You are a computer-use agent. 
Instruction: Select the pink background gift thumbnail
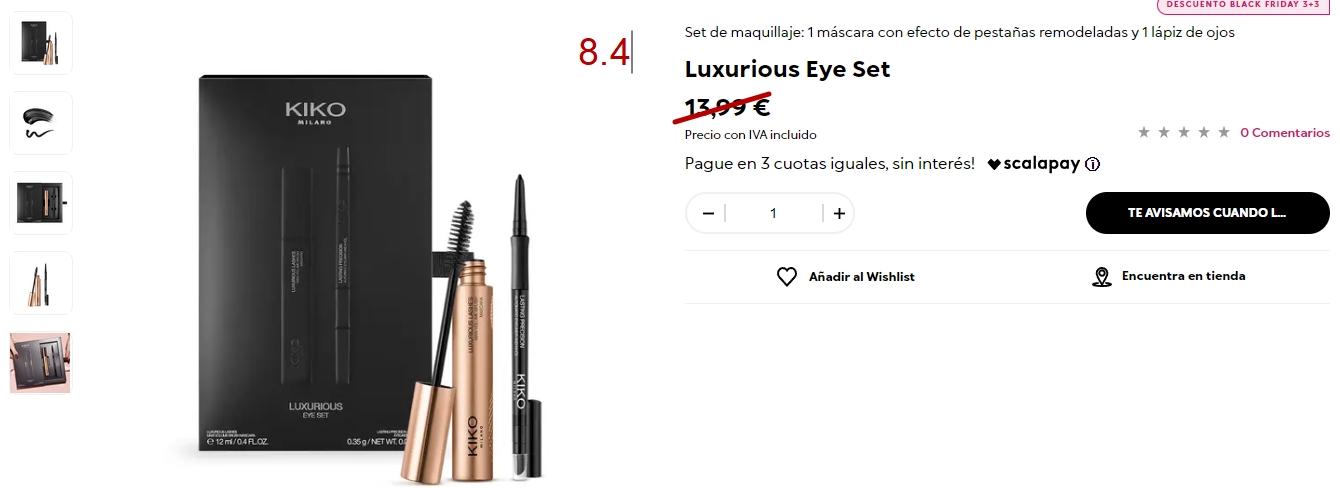[x=41, y=363]
